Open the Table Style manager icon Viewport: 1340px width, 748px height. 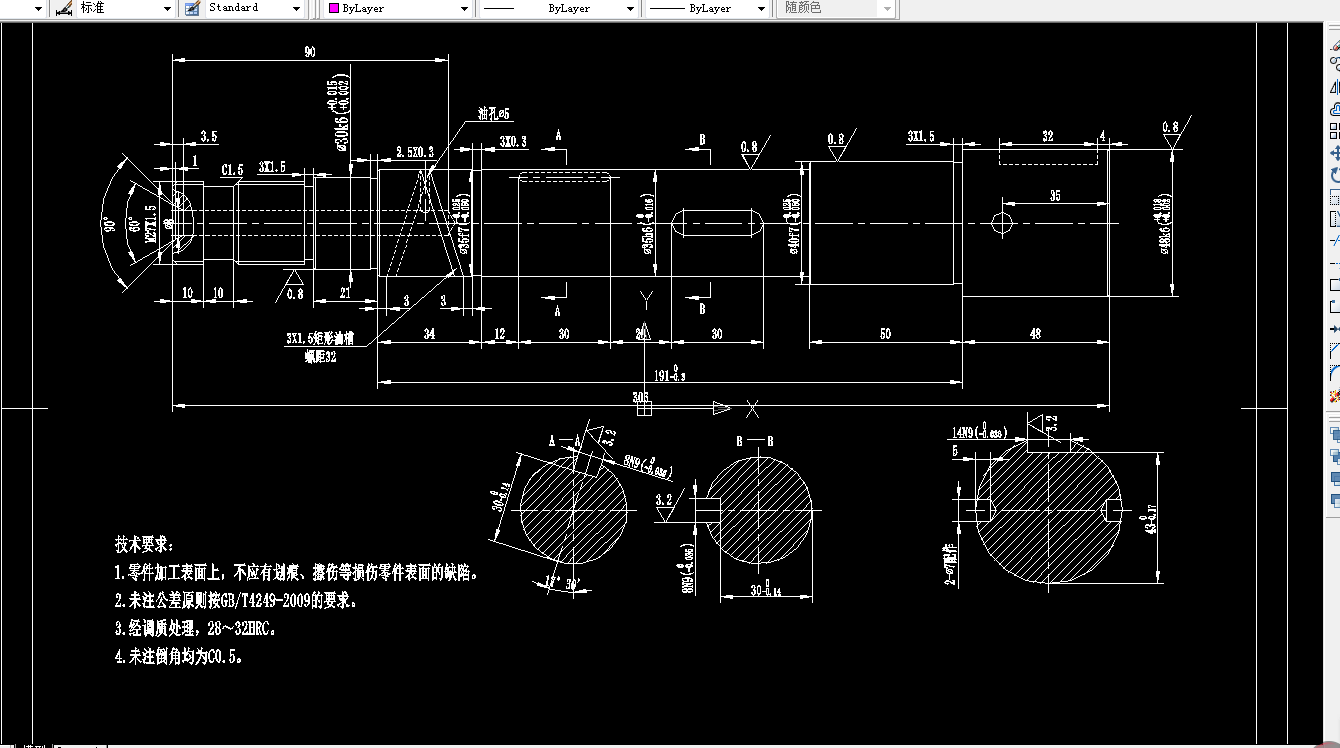point(192,8)
